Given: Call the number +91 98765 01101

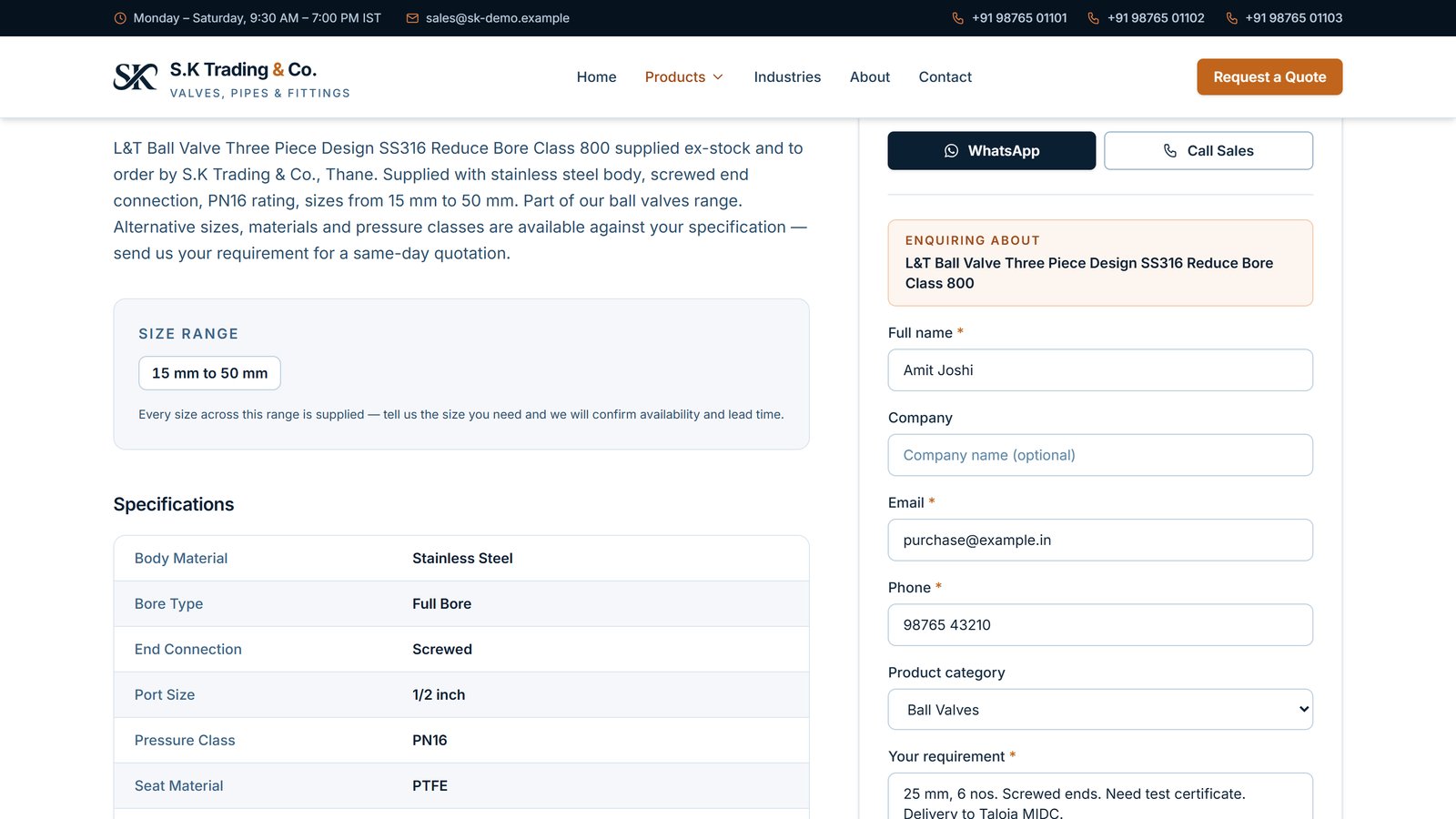Looking at the screenshot, I should point(1019,18).
